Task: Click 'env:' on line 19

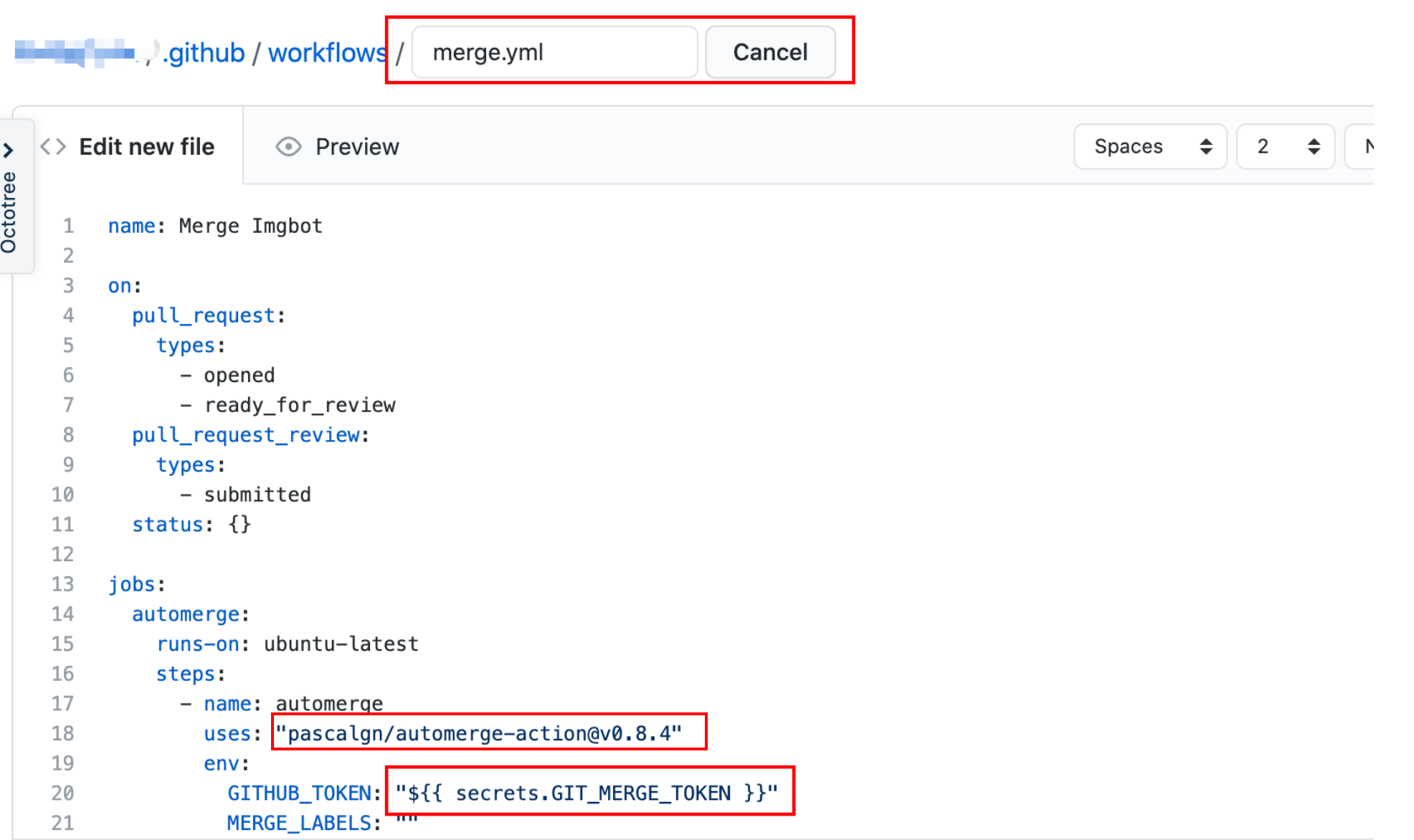Action: point(227,763)
